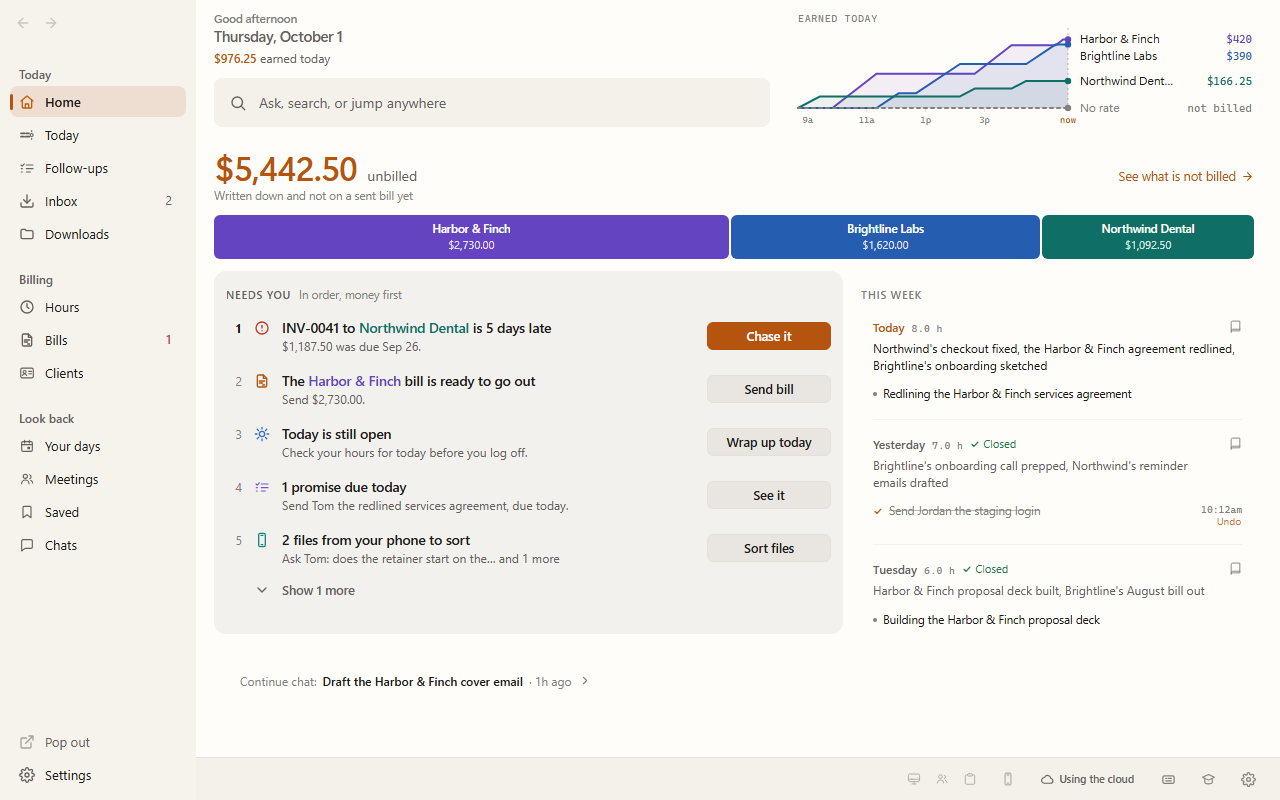
Task: Click the phone icon in the status bar
Action: click(x=1008, y=779)
